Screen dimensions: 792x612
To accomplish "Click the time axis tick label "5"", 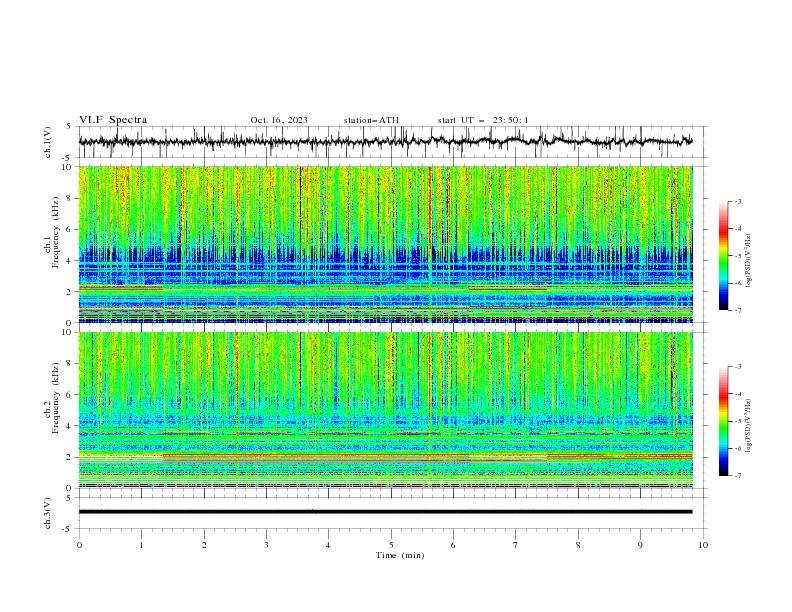I will point(391,545).
